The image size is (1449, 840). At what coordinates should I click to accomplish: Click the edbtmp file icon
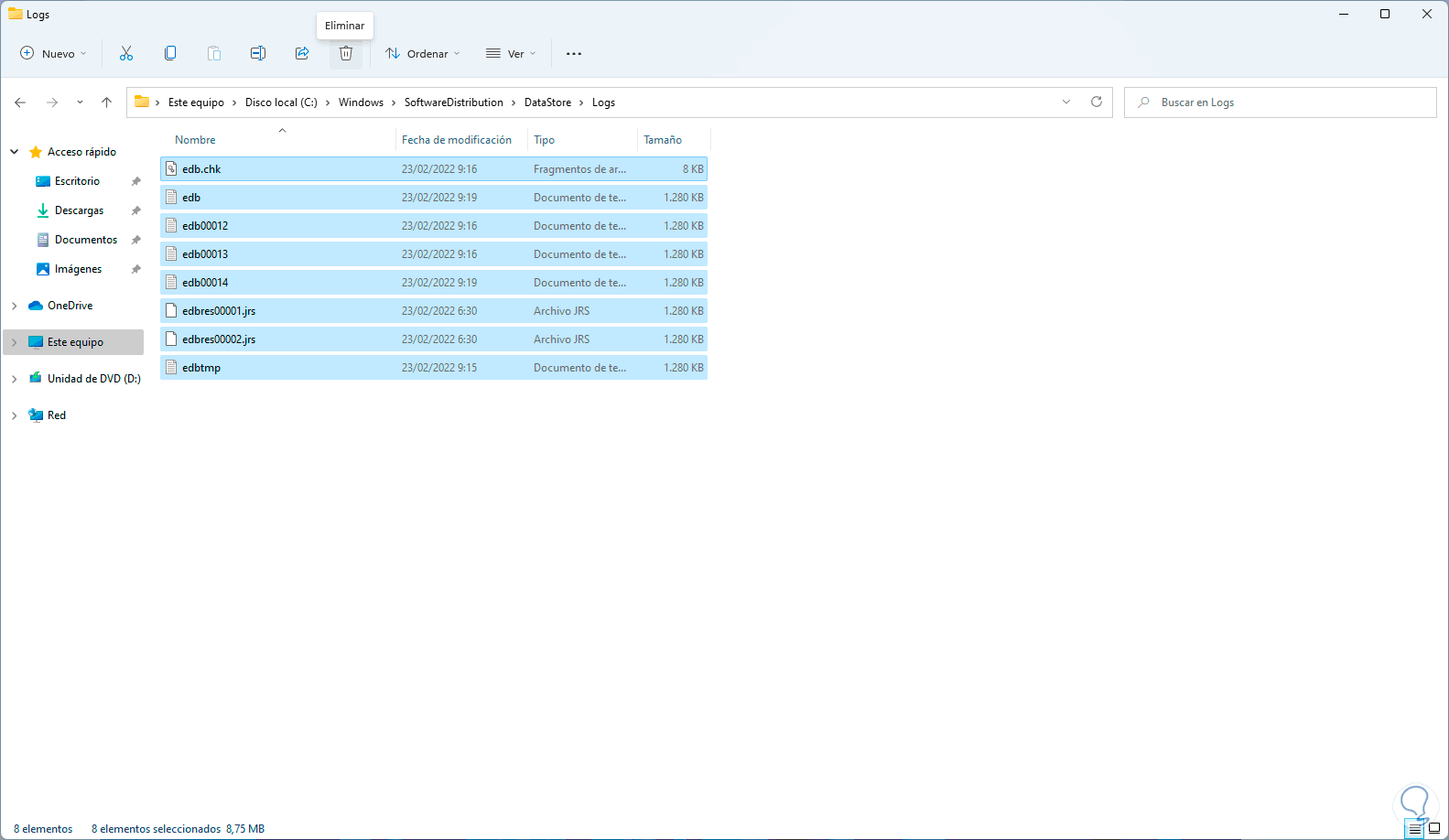171,368
